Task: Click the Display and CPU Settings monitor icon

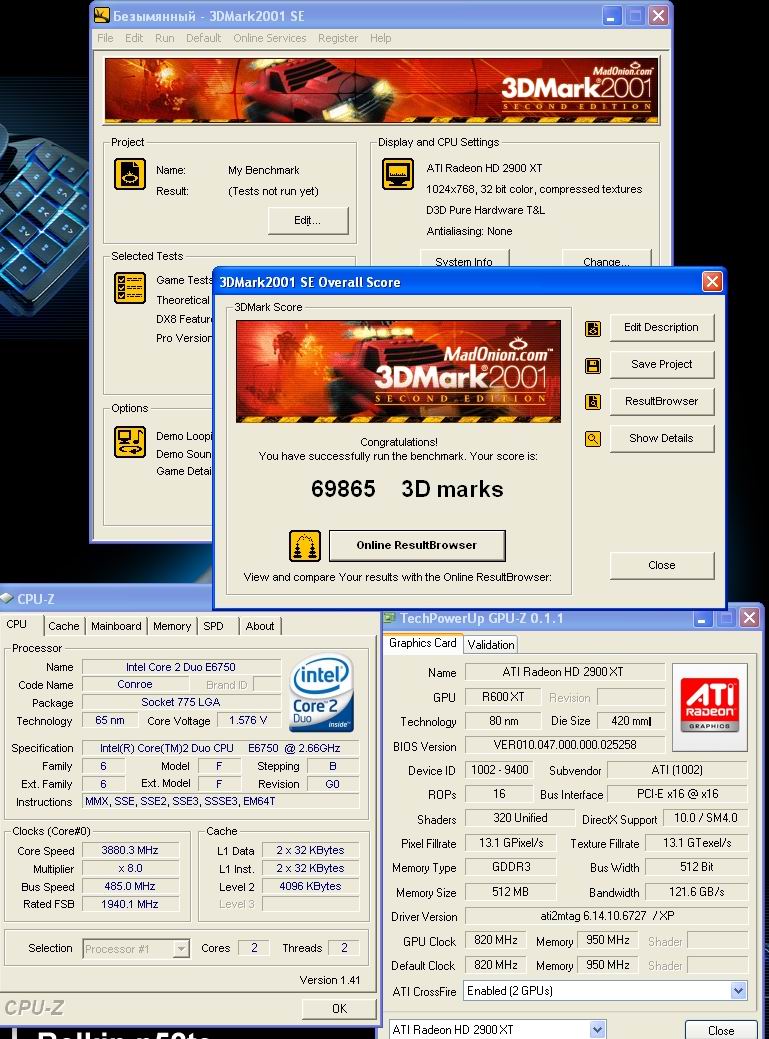Action: click(398, 174)
